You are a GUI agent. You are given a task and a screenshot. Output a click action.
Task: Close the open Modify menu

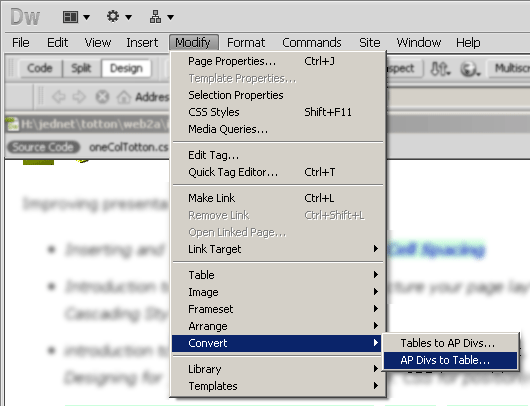pyautogui.click(x=194, y=43)
